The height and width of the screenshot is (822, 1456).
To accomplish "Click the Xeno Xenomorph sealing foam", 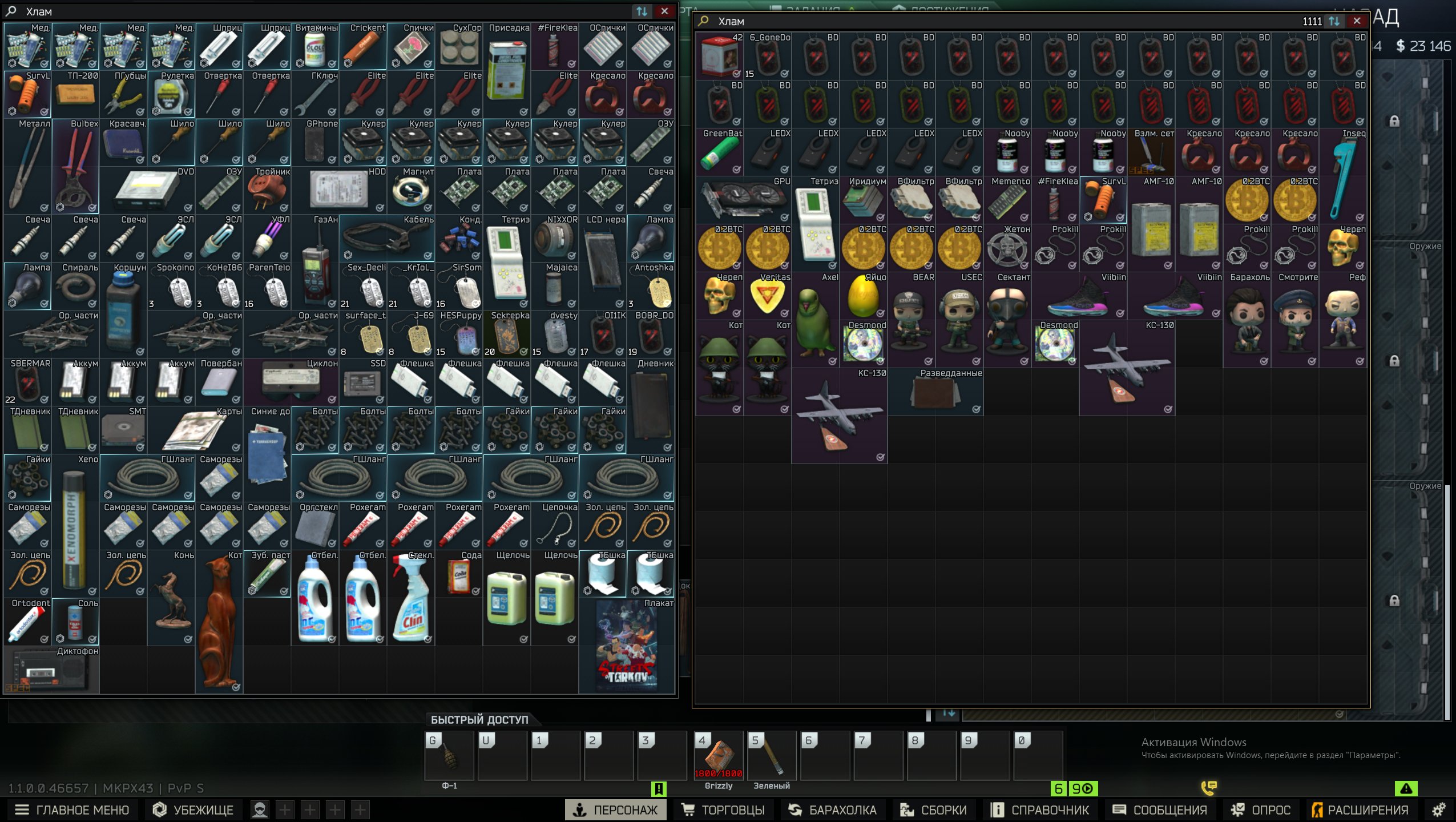I will [x=76, y=526].
